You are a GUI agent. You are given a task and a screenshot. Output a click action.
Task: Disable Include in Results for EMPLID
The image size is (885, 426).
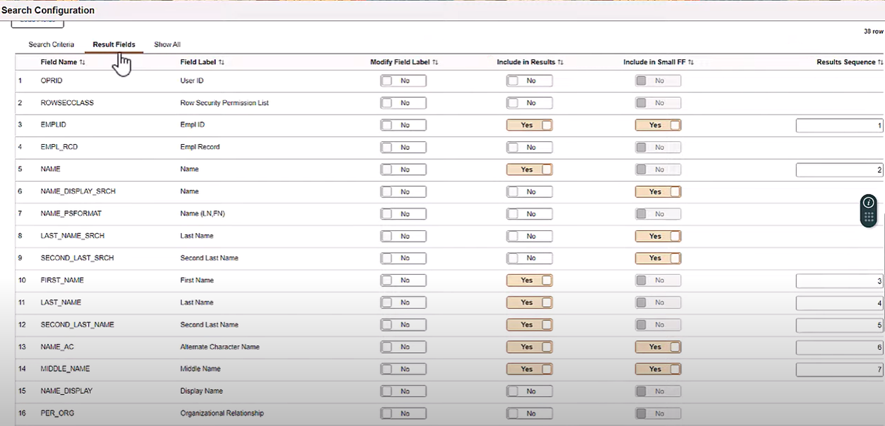529,125
